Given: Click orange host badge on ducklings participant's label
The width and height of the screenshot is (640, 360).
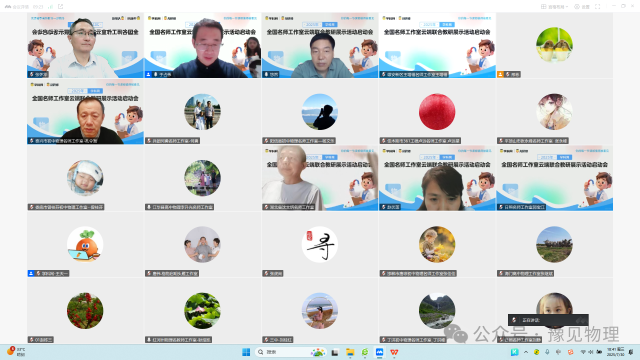Looking at the screenshot, I should coord(500,74).
